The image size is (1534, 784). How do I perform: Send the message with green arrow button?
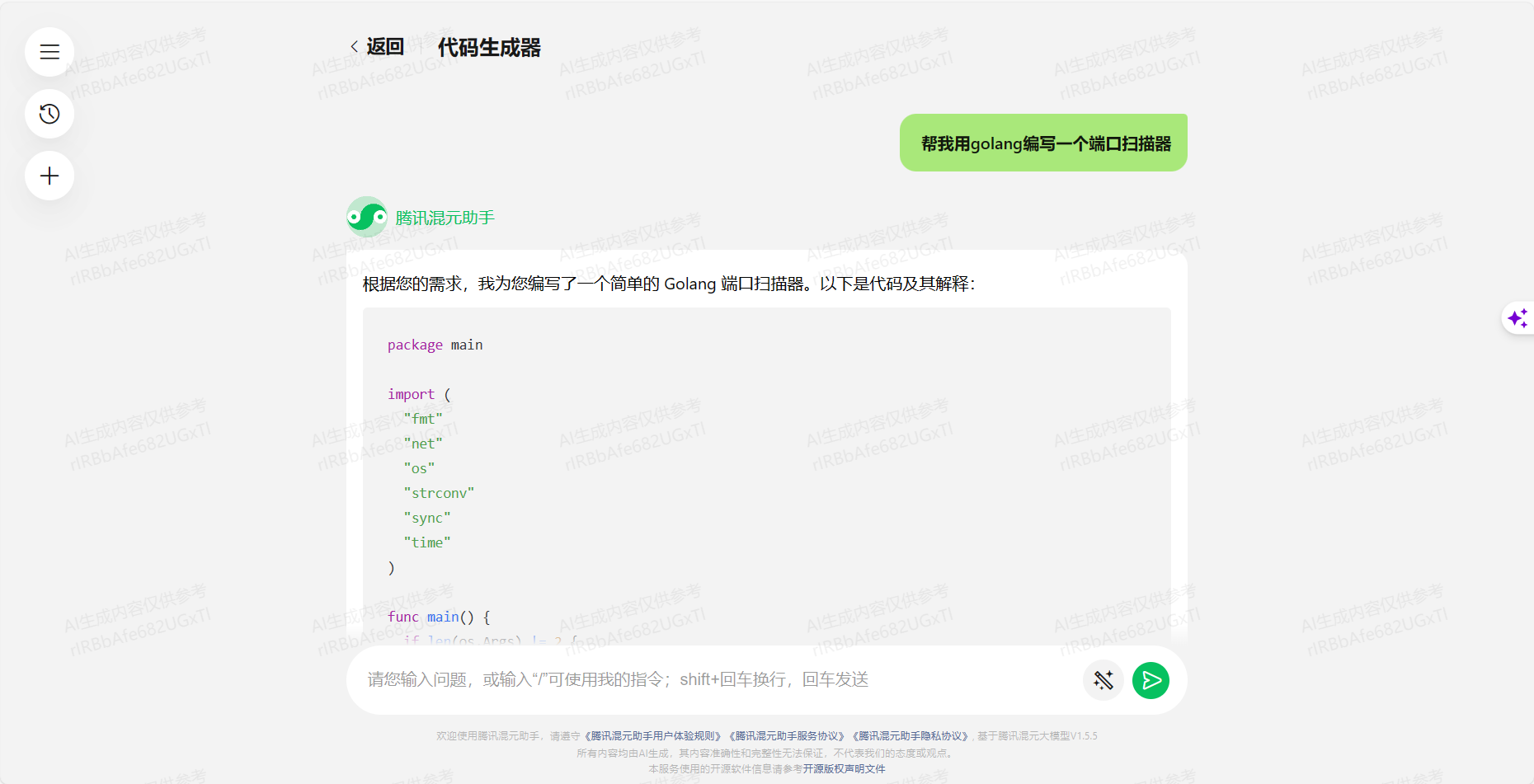click(x=1150, y=680)
